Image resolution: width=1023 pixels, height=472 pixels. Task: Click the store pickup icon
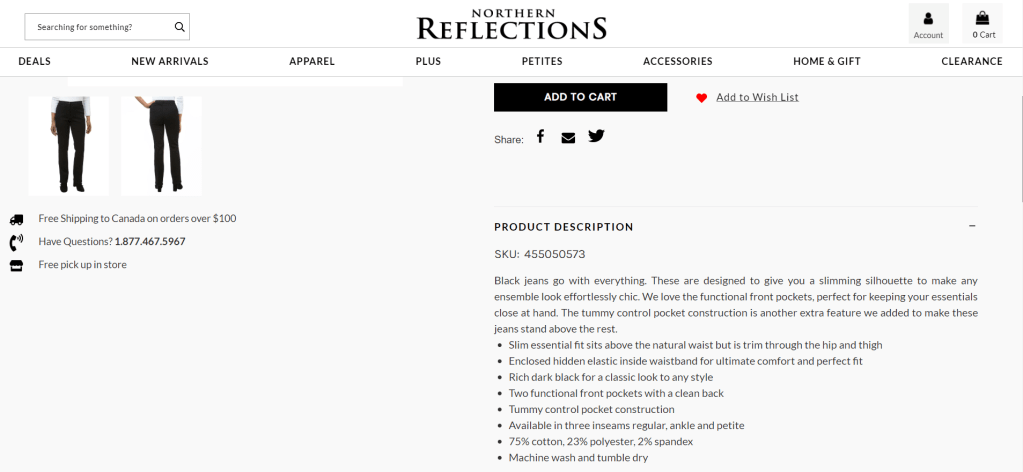point(16,265)
